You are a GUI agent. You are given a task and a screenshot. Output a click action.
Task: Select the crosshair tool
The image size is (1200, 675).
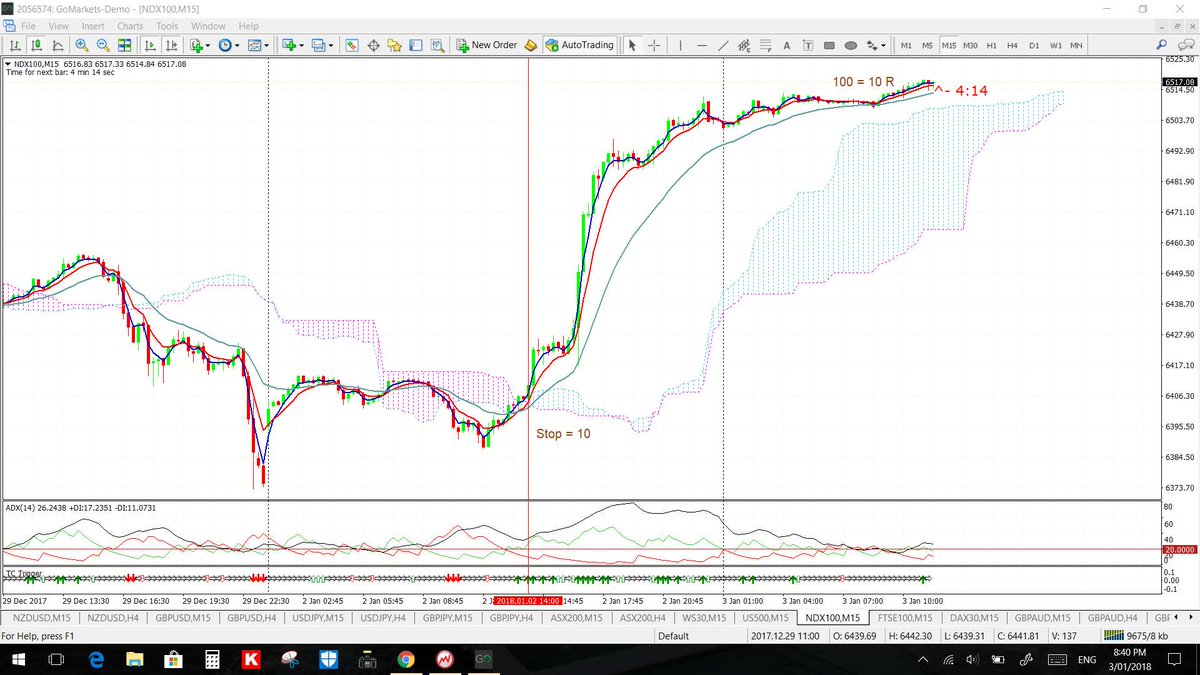point(654,45)
